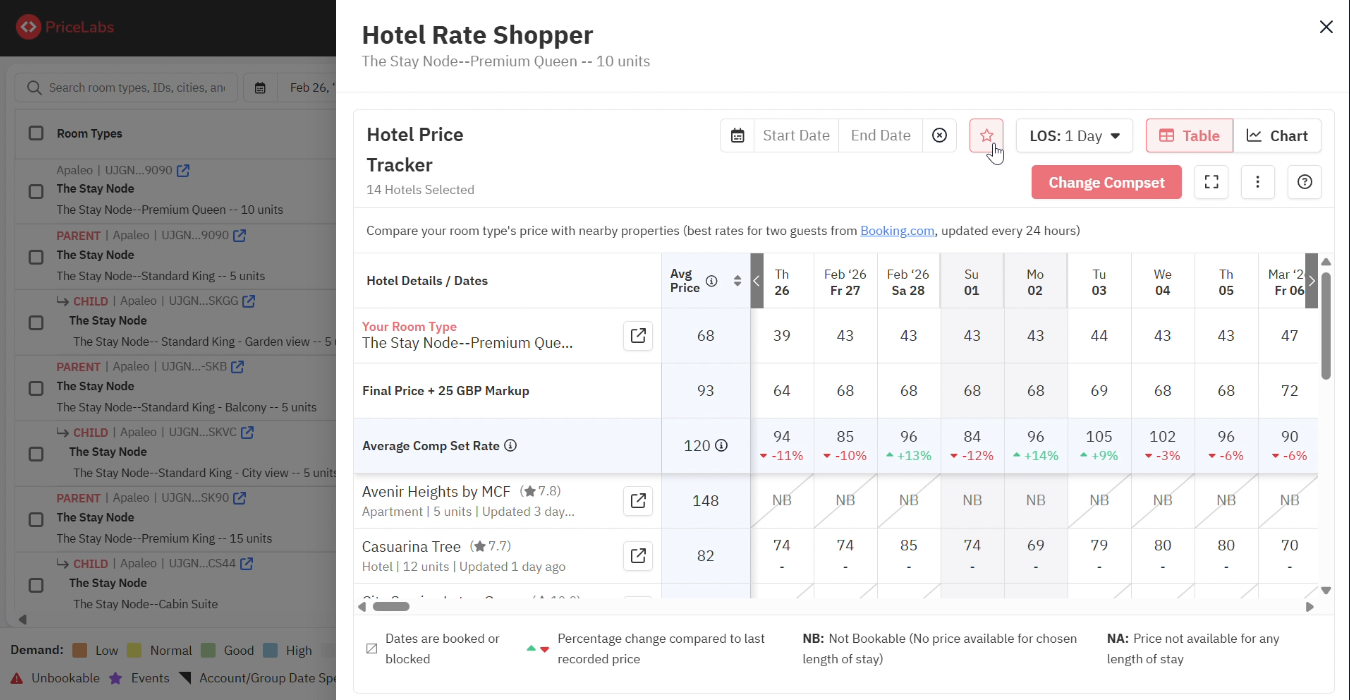Image resolution: width=1350 pixels, height=700 pixels.
Task: Open the three-dot more options menu
Action: click(1257, 182)
